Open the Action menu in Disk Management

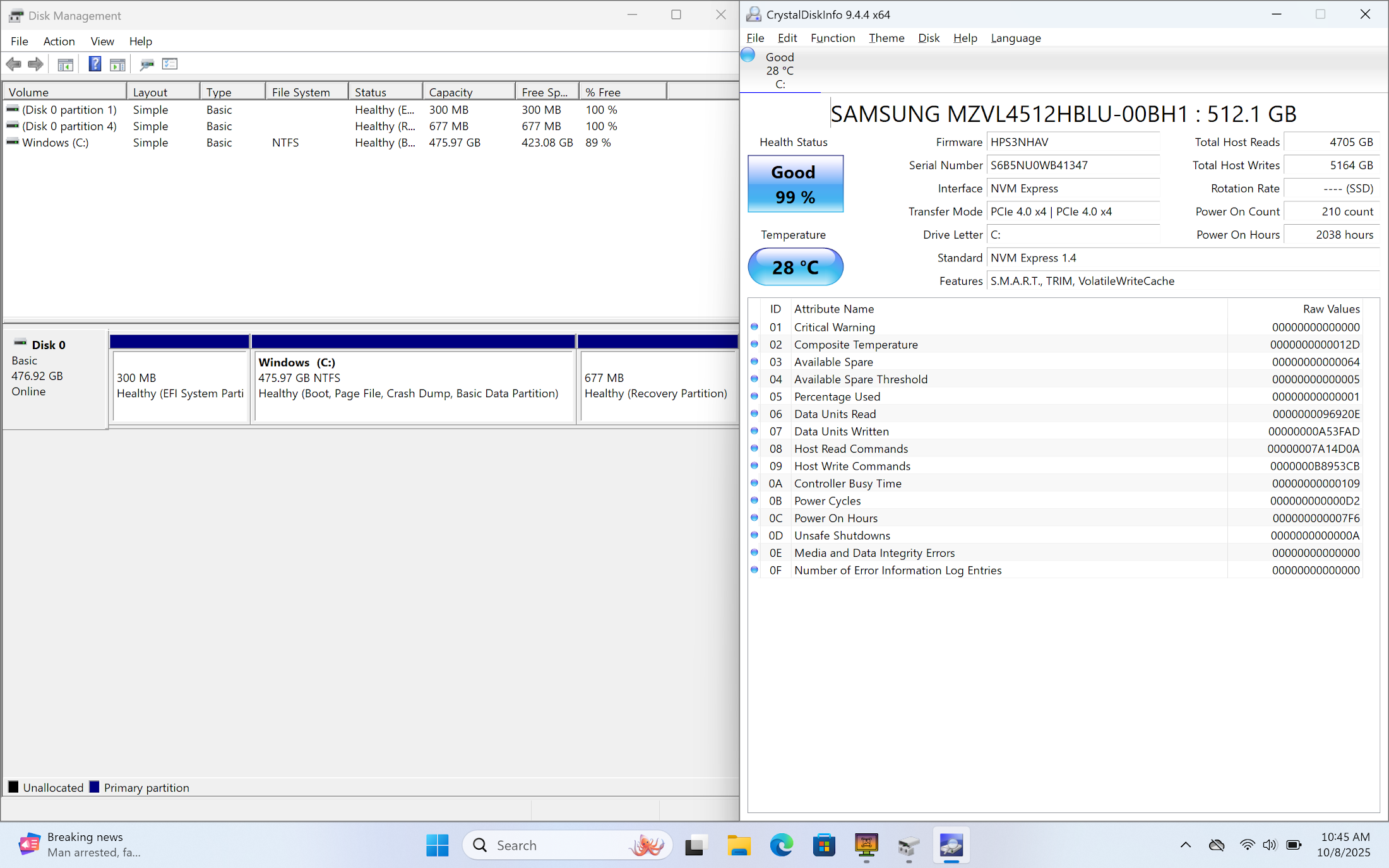[59, 41]
